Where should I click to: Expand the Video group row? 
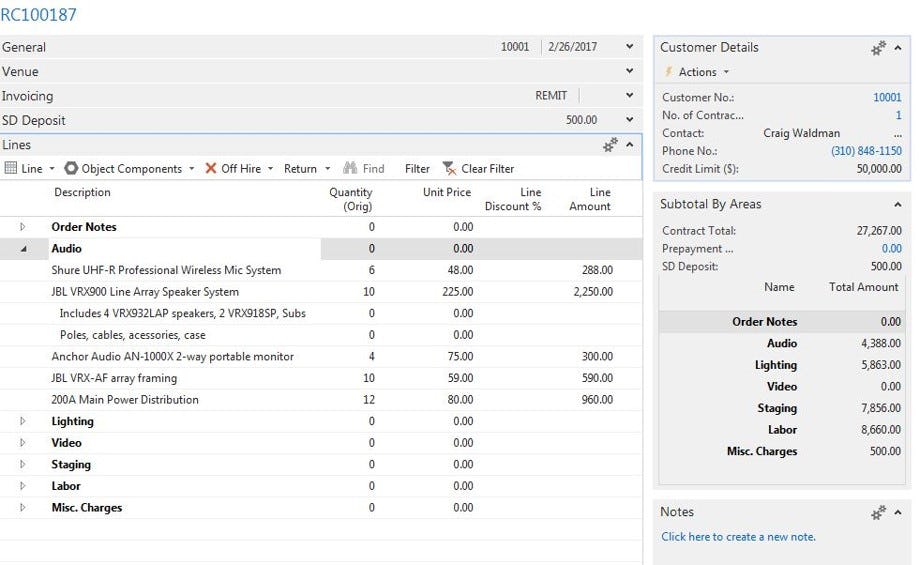click(23, 442)
